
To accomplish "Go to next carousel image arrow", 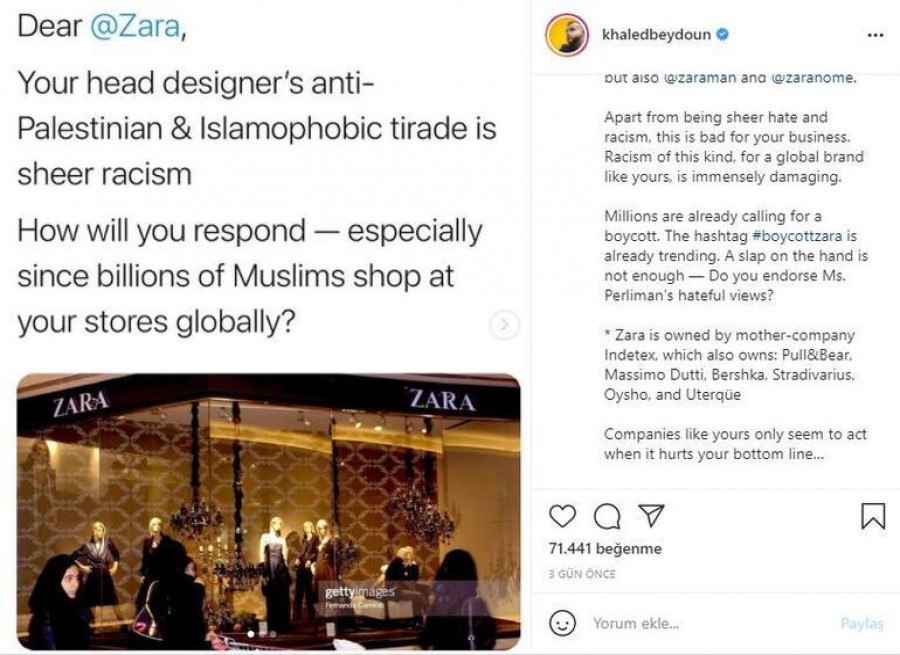I will pos(506,324).
